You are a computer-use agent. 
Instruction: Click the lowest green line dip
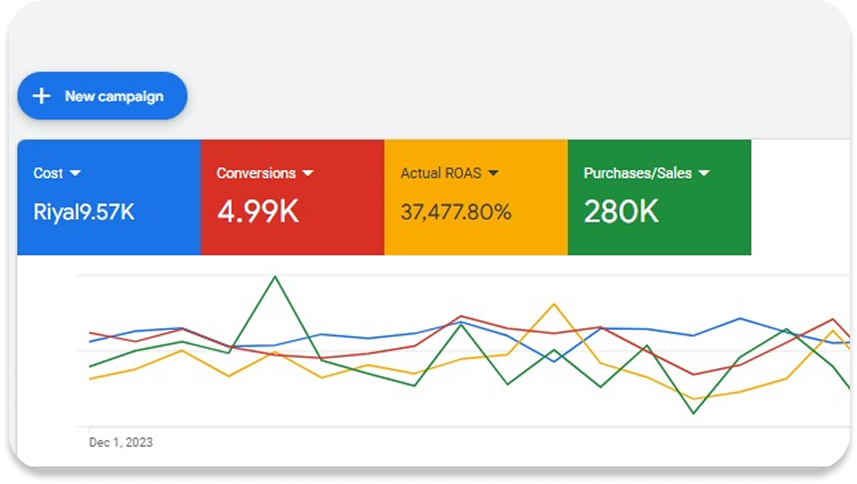click(x=693, y=412)
